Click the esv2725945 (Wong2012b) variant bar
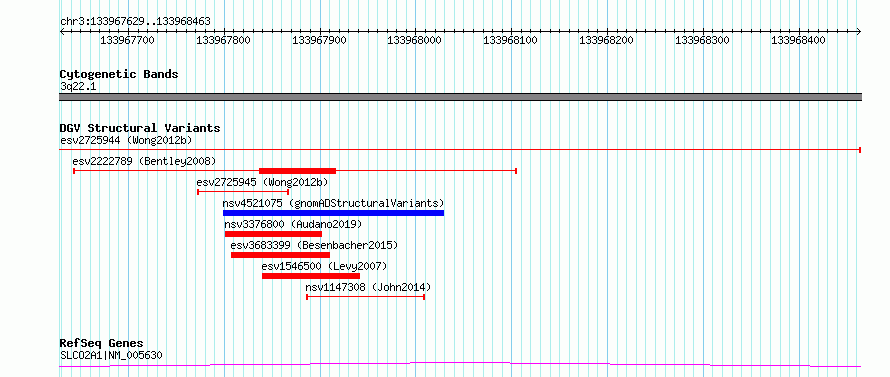Screen dimensions: 890x377 (x=243, y=192)
